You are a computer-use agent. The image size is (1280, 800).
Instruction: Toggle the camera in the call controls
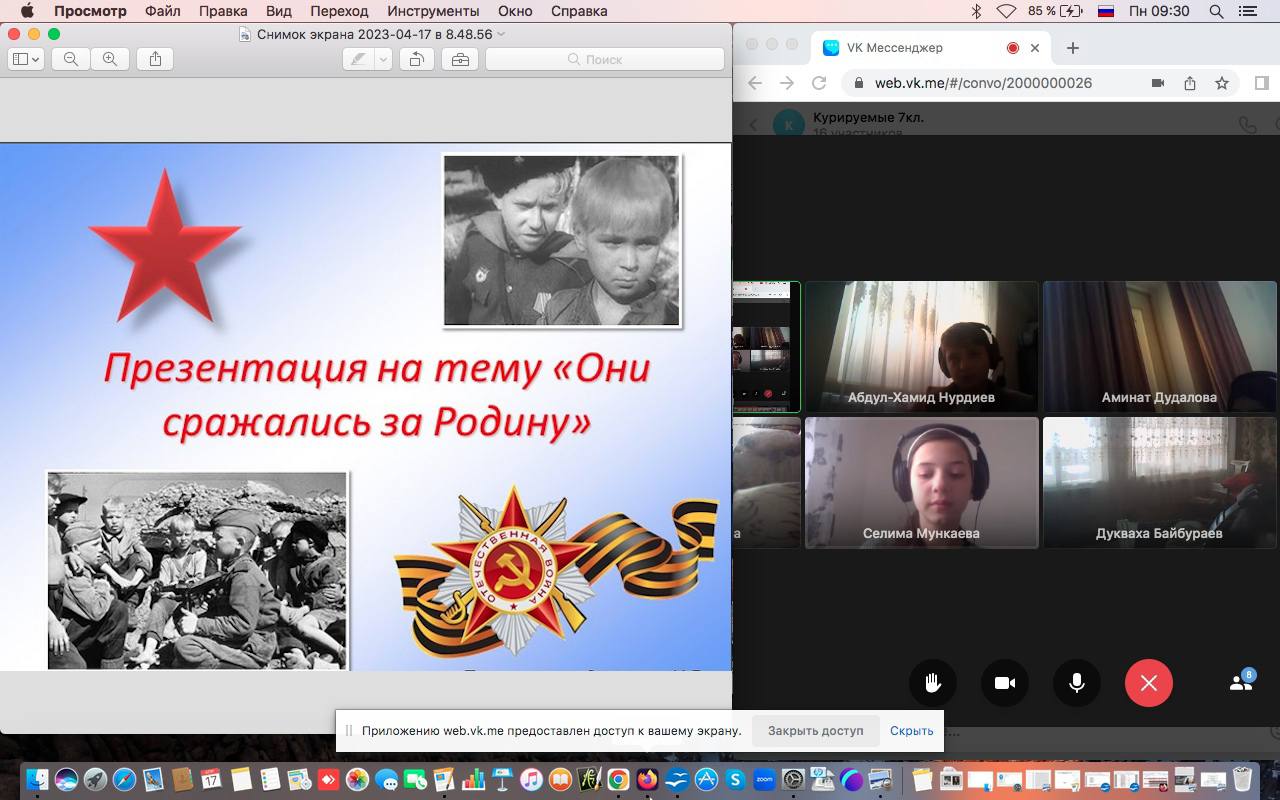(1005, 683)
